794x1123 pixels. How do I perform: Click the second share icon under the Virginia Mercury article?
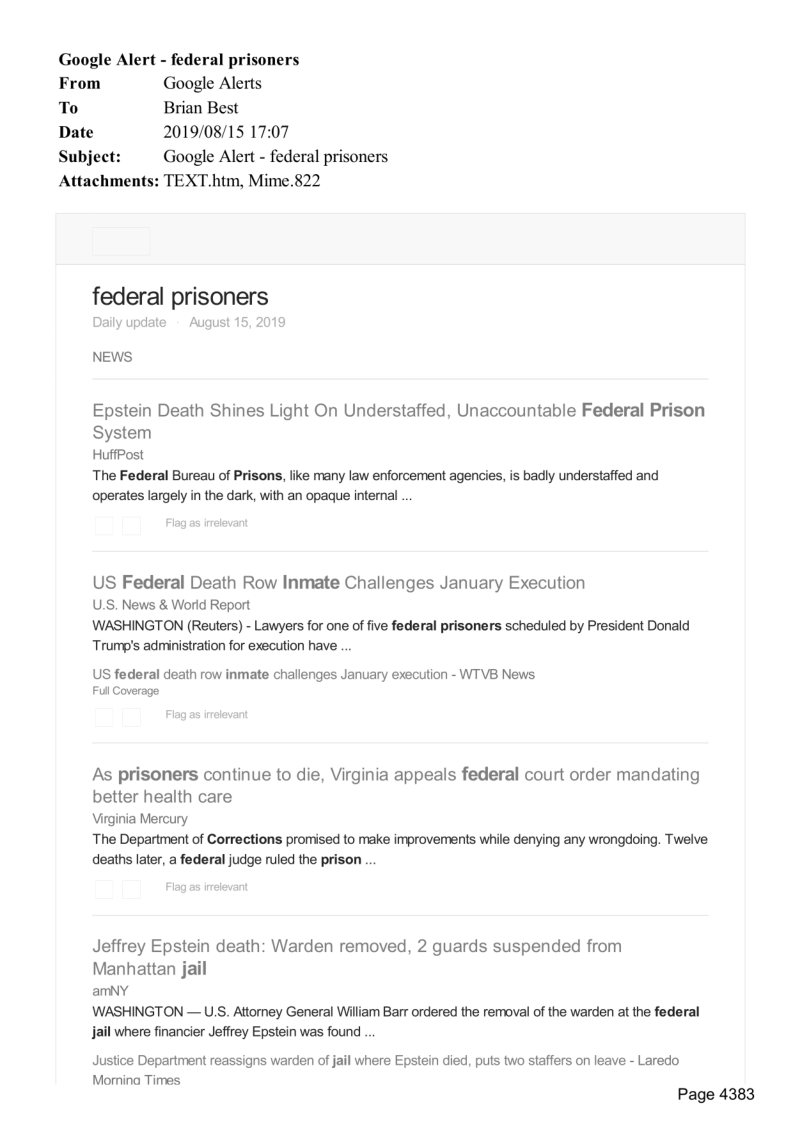[131, 889]
